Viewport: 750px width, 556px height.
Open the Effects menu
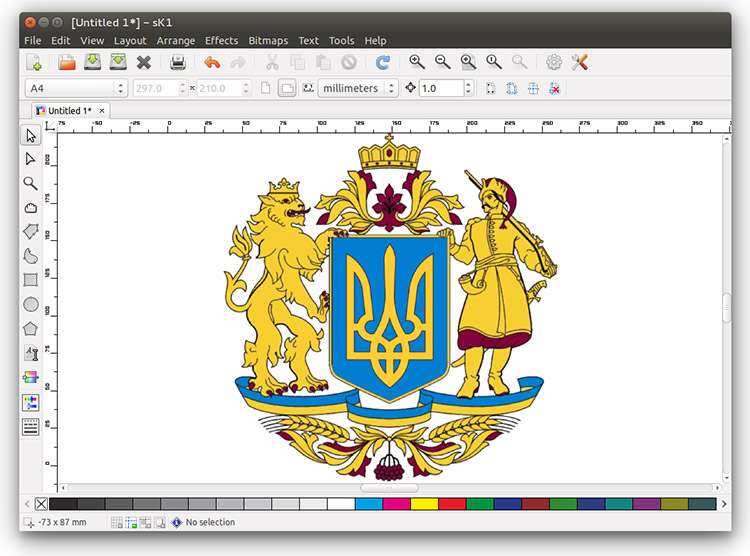(221, 41)
